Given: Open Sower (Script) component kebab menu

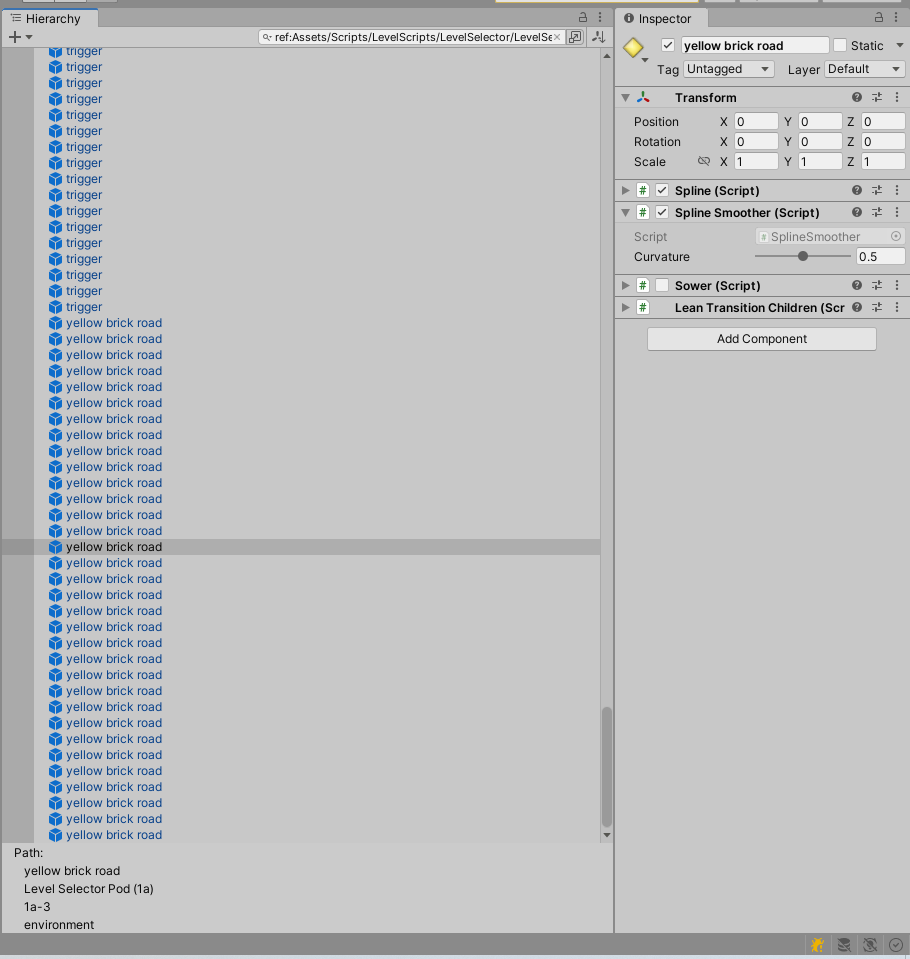Looking at the screenshot, I should [x=897, y=285].
